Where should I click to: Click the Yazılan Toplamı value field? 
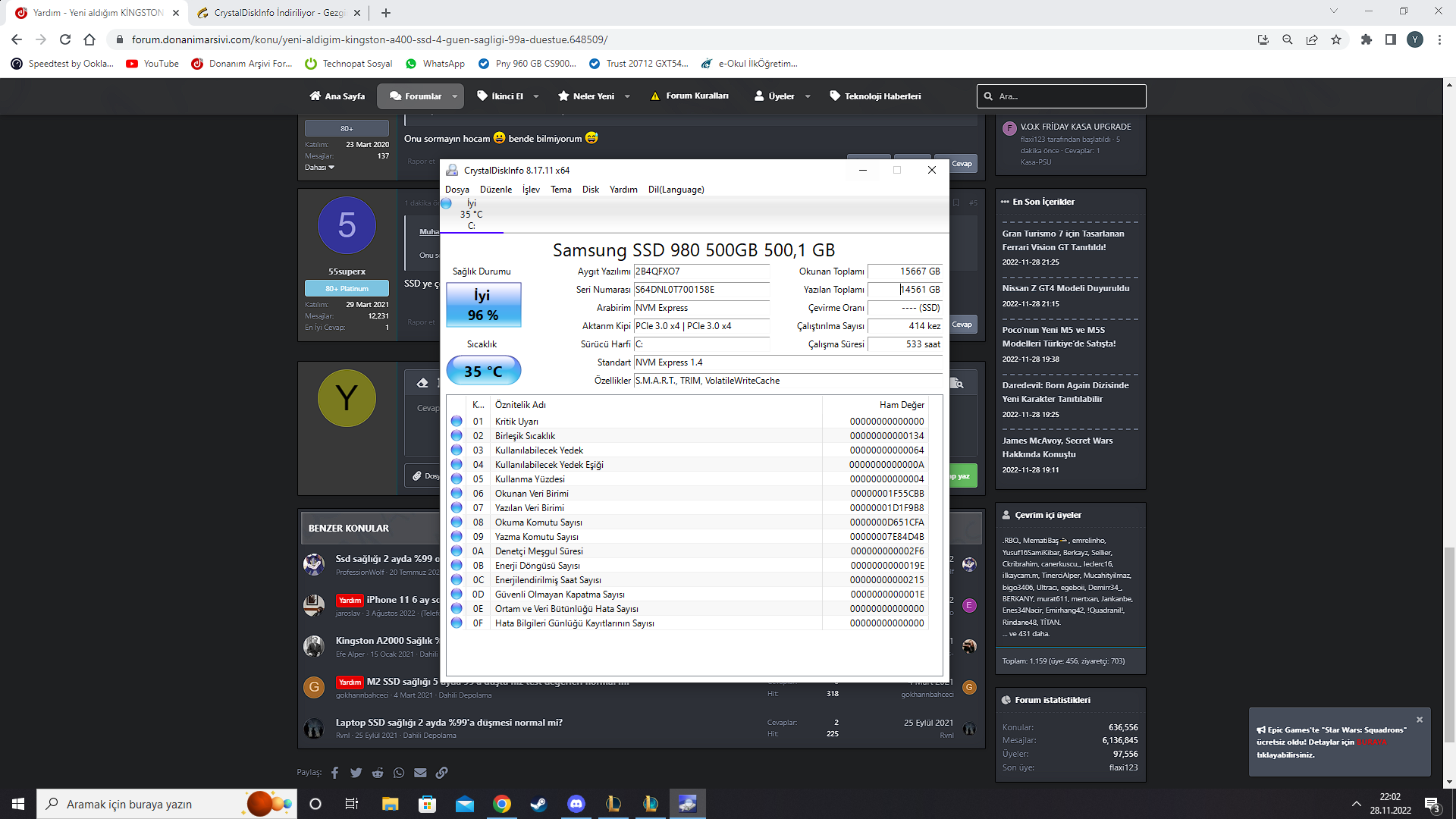pyautogui.click(x=905, y=290)
